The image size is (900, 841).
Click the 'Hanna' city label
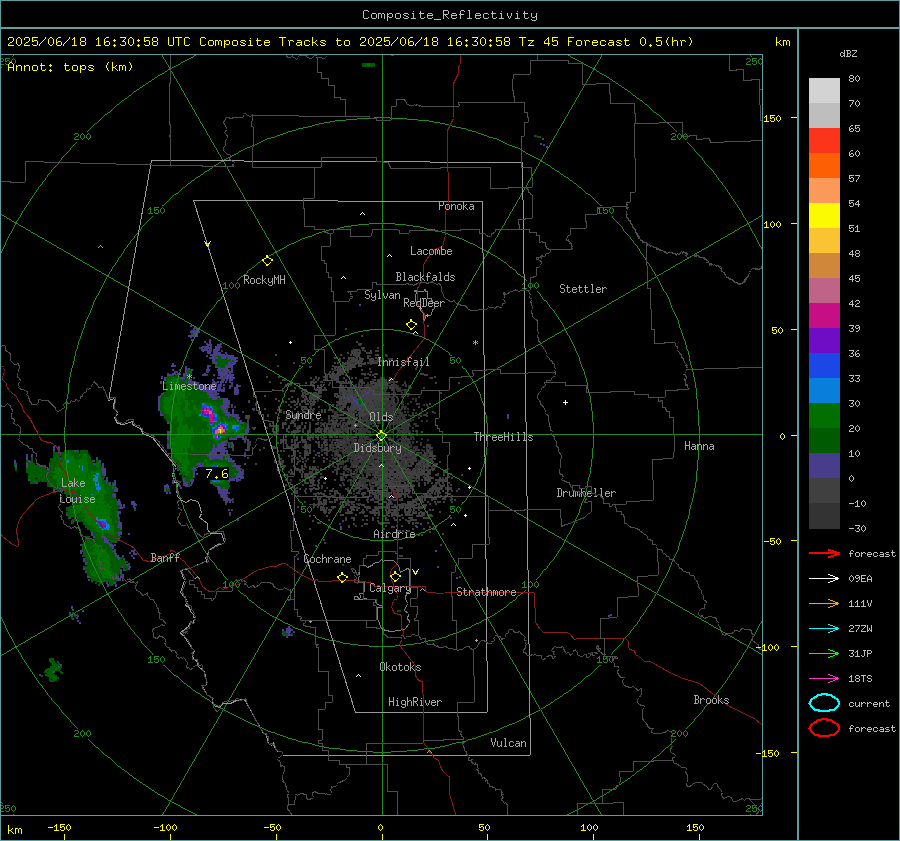coord(699,446)
